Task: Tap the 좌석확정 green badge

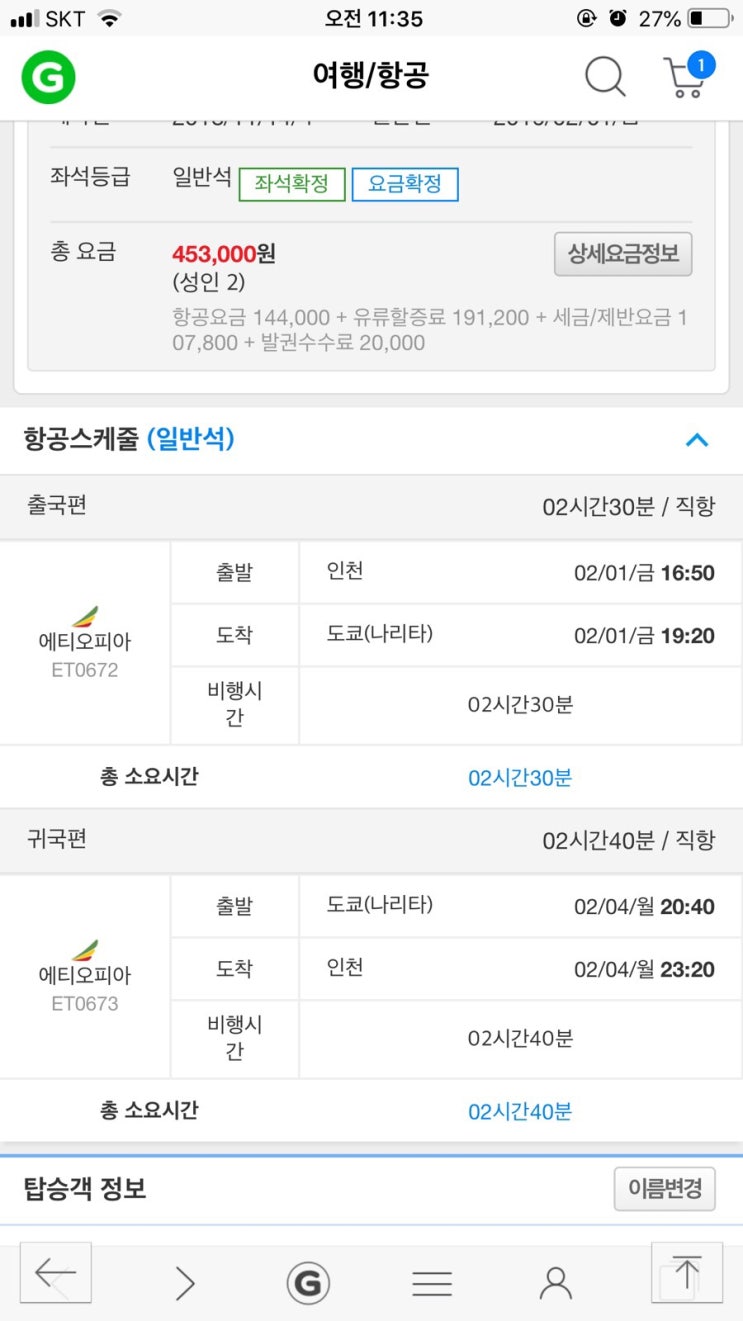Action: tap(291, 184)
